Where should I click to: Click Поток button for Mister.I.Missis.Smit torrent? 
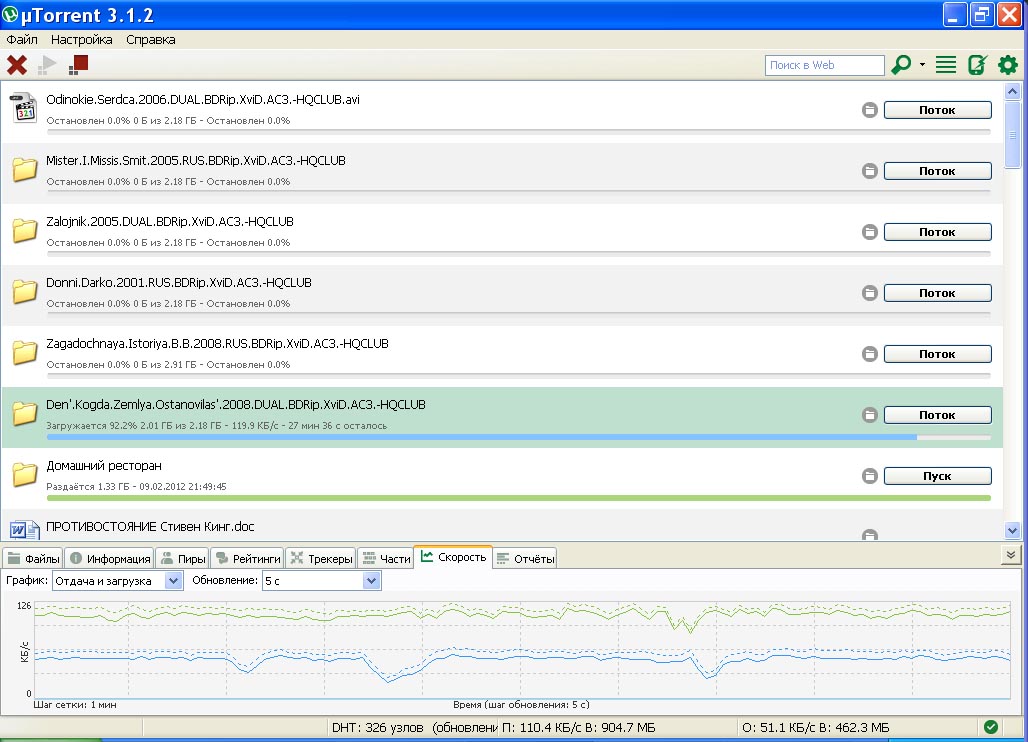pos(938,171)
